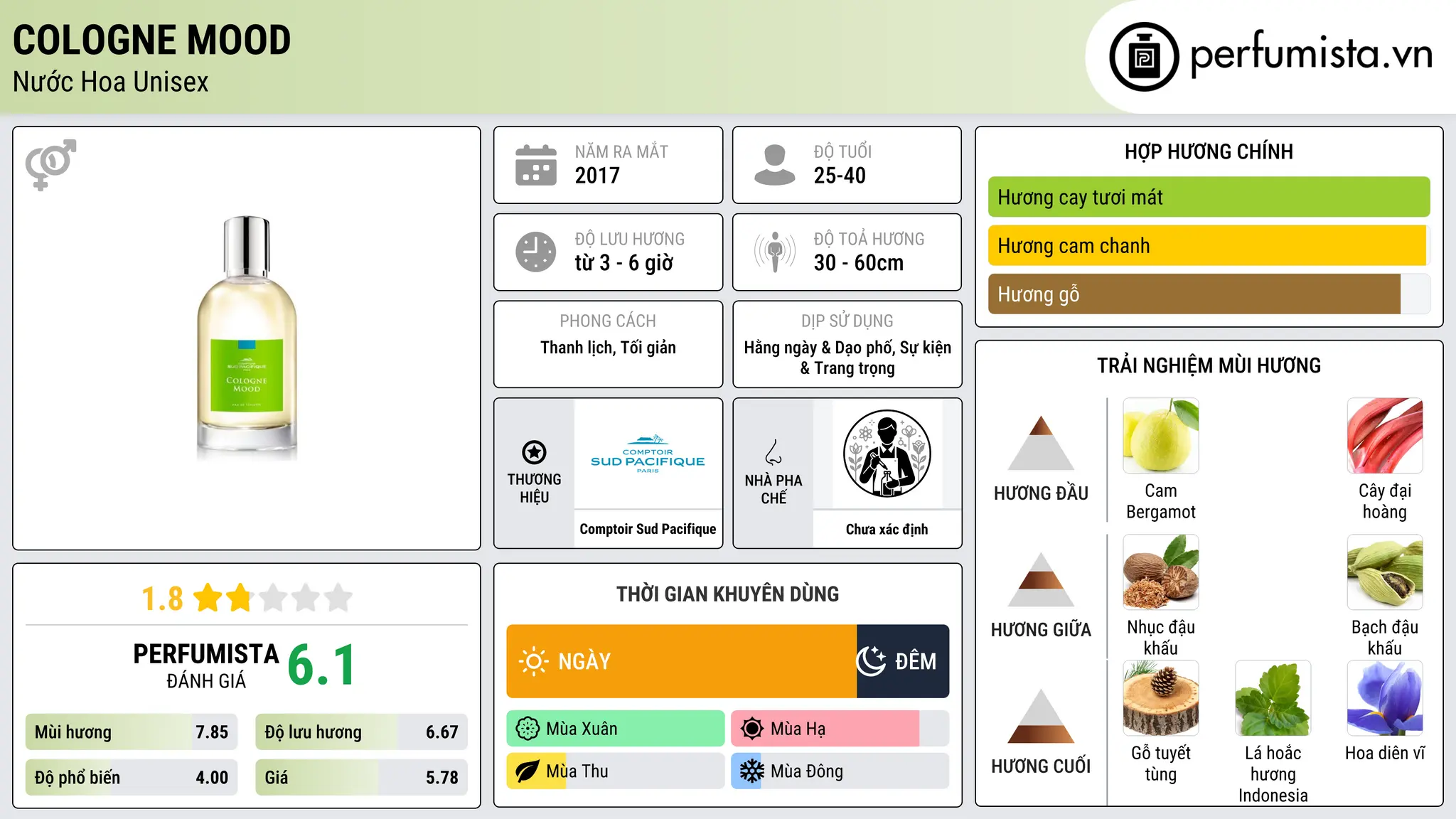
Task: Click the longevity value từ 3 - 6 giờ
Action: pos(623,263)
